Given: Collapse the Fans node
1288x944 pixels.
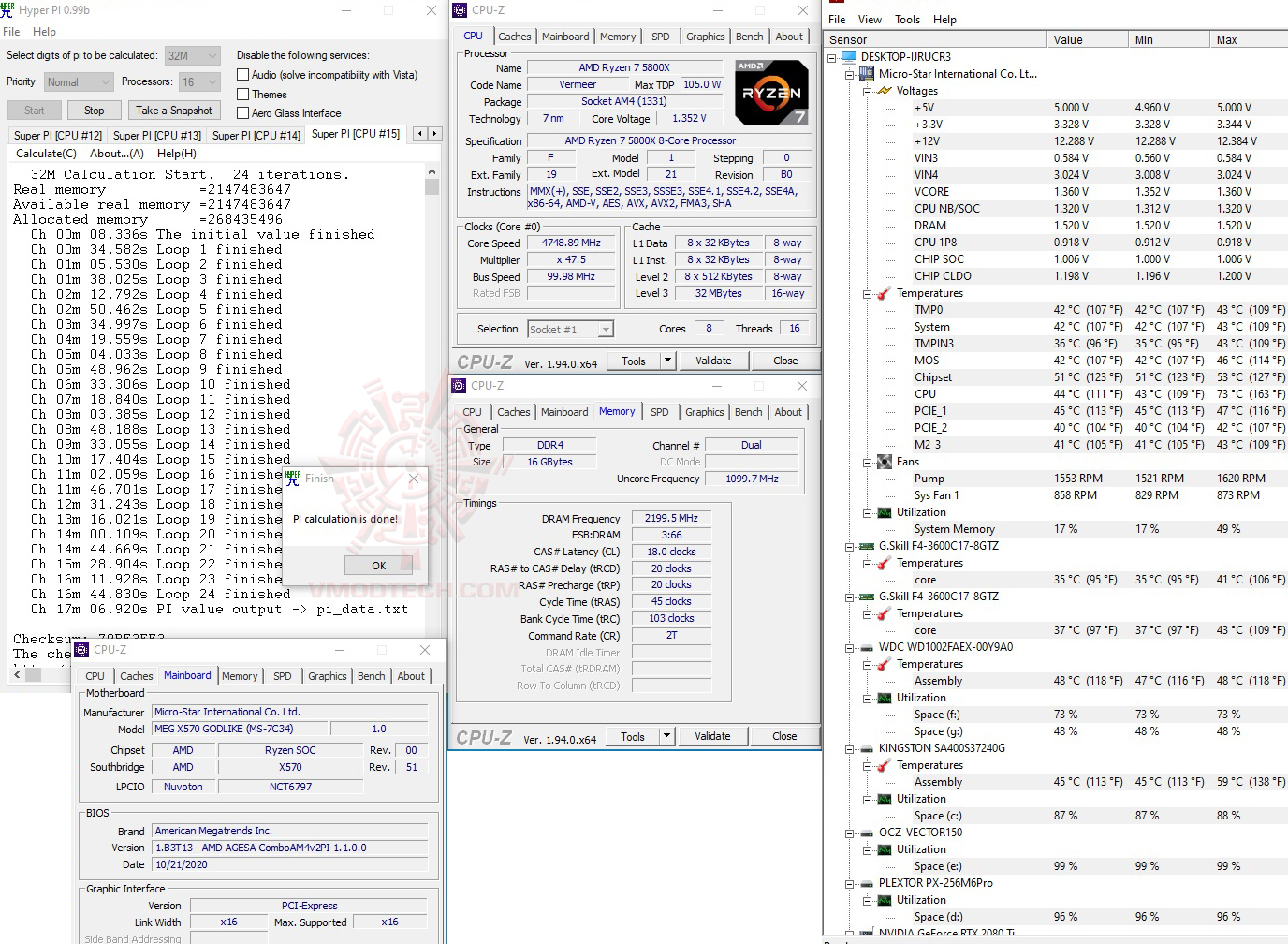Looking at the screenshot, I should click(867, 462).
